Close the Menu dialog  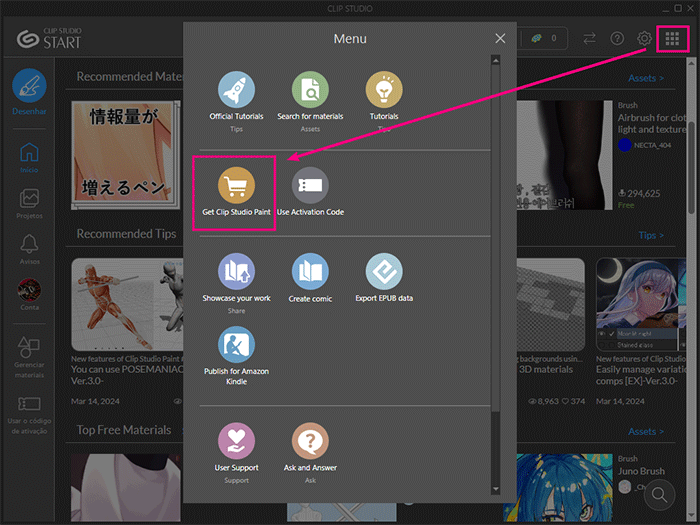pos(500,39)
